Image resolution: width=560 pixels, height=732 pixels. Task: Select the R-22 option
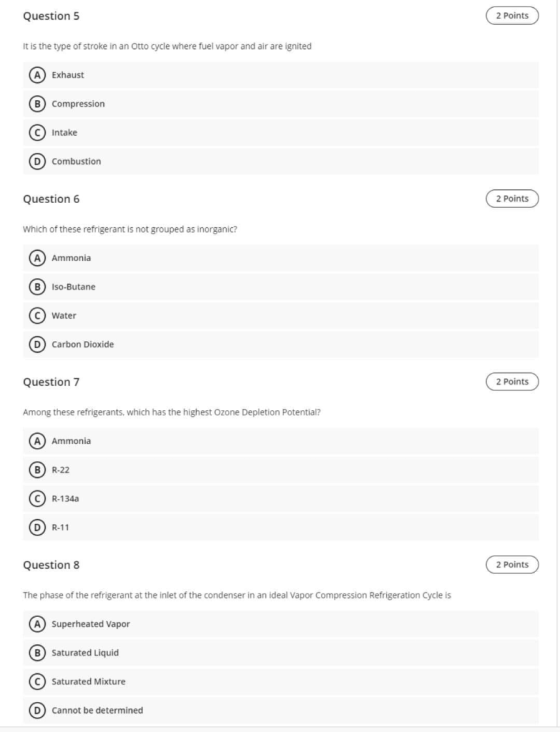281,470
